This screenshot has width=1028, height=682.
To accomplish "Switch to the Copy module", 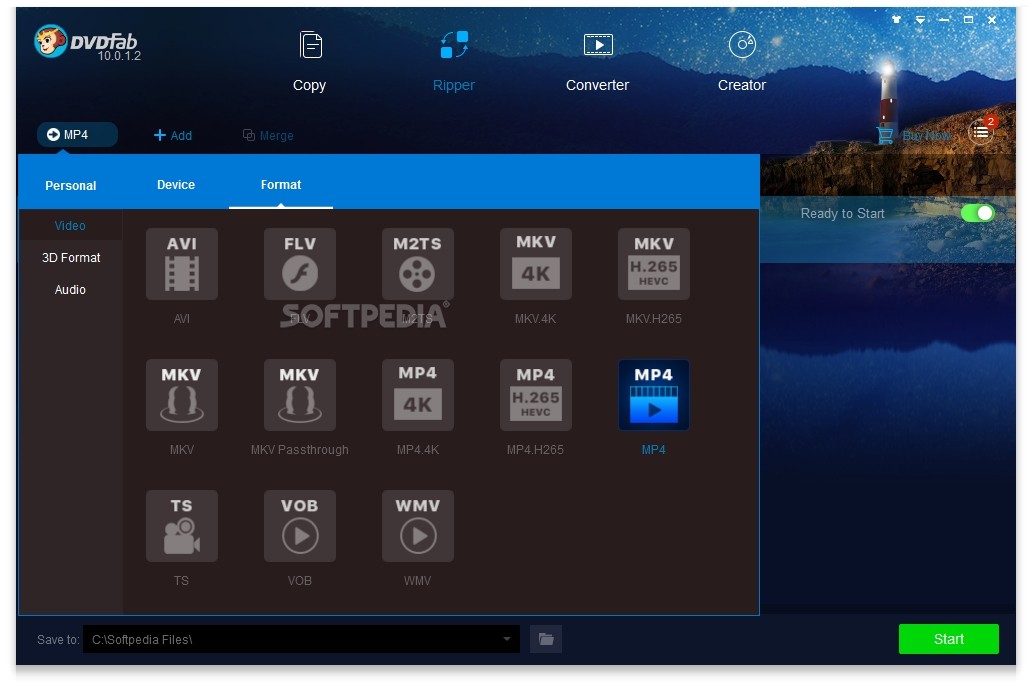I will coord(309,60).
